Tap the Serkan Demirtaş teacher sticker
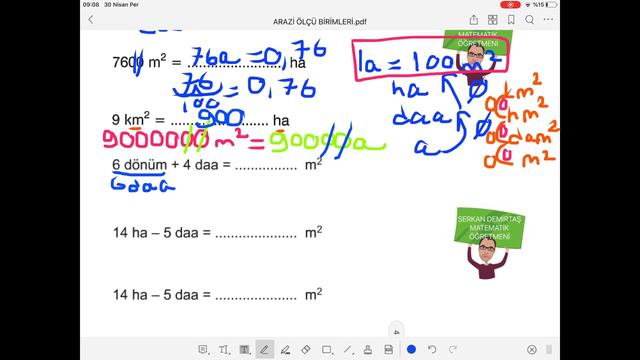The image size is (640, 360). click(489, 243)
